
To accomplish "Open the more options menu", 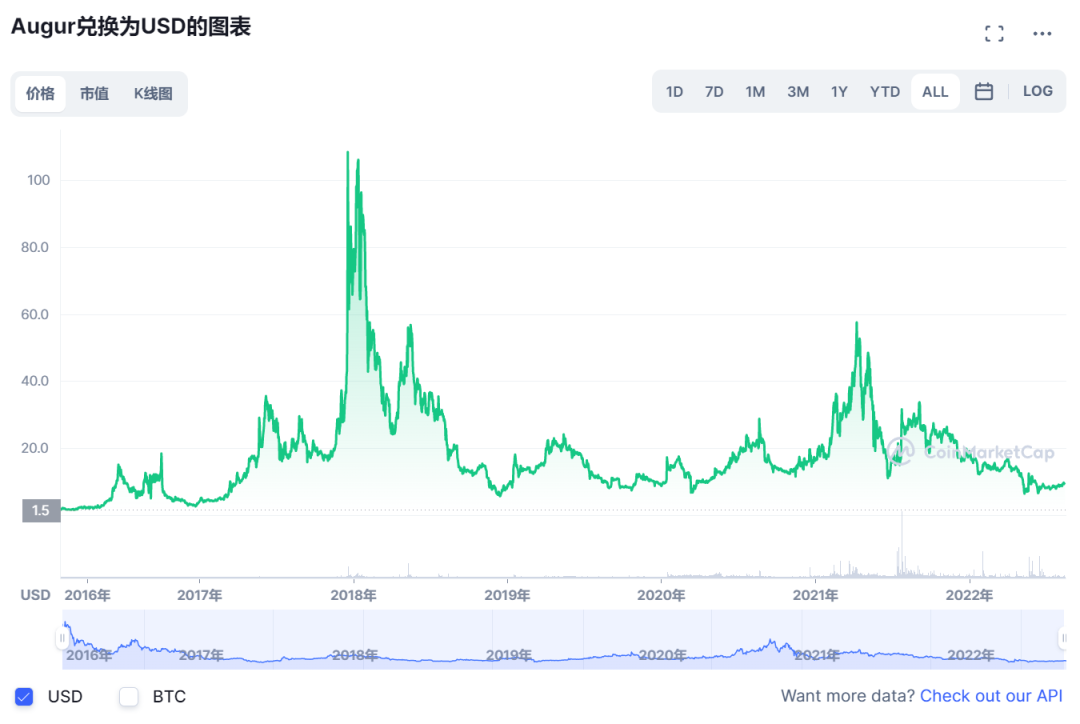I will [1040, 33].
